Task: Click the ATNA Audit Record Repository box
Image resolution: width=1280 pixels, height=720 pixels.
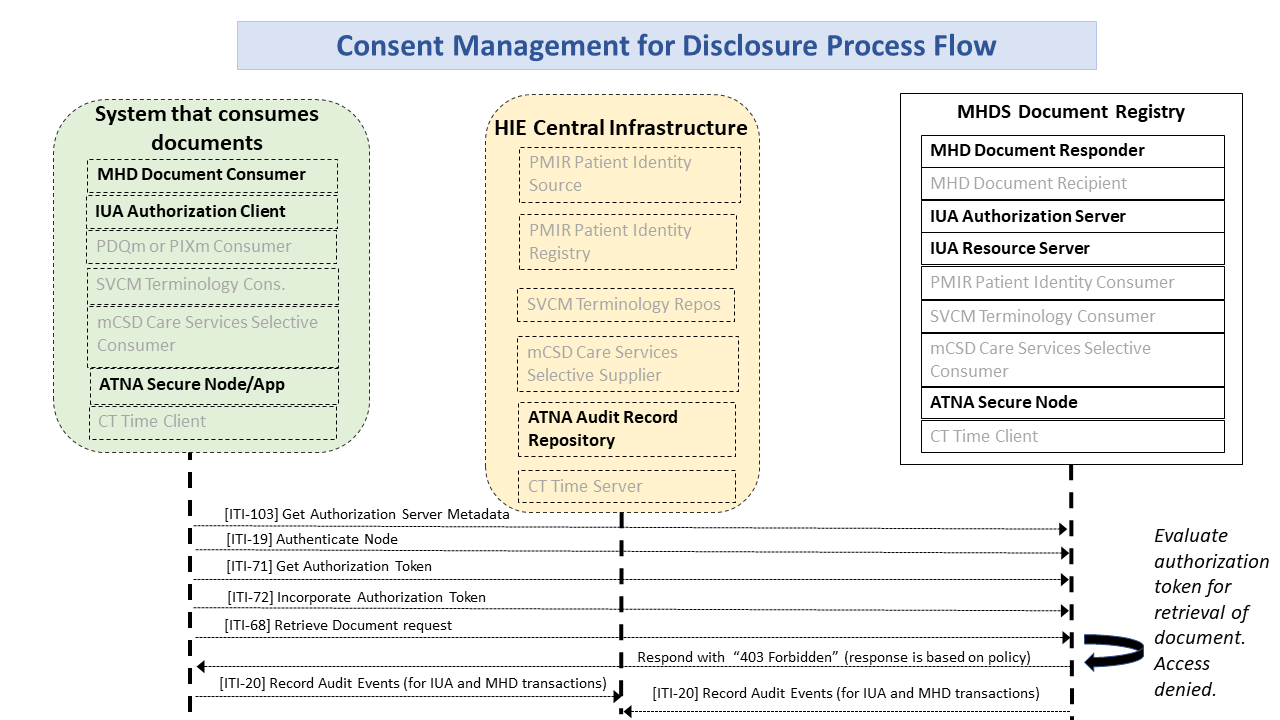Action: (x=627, y=429)
